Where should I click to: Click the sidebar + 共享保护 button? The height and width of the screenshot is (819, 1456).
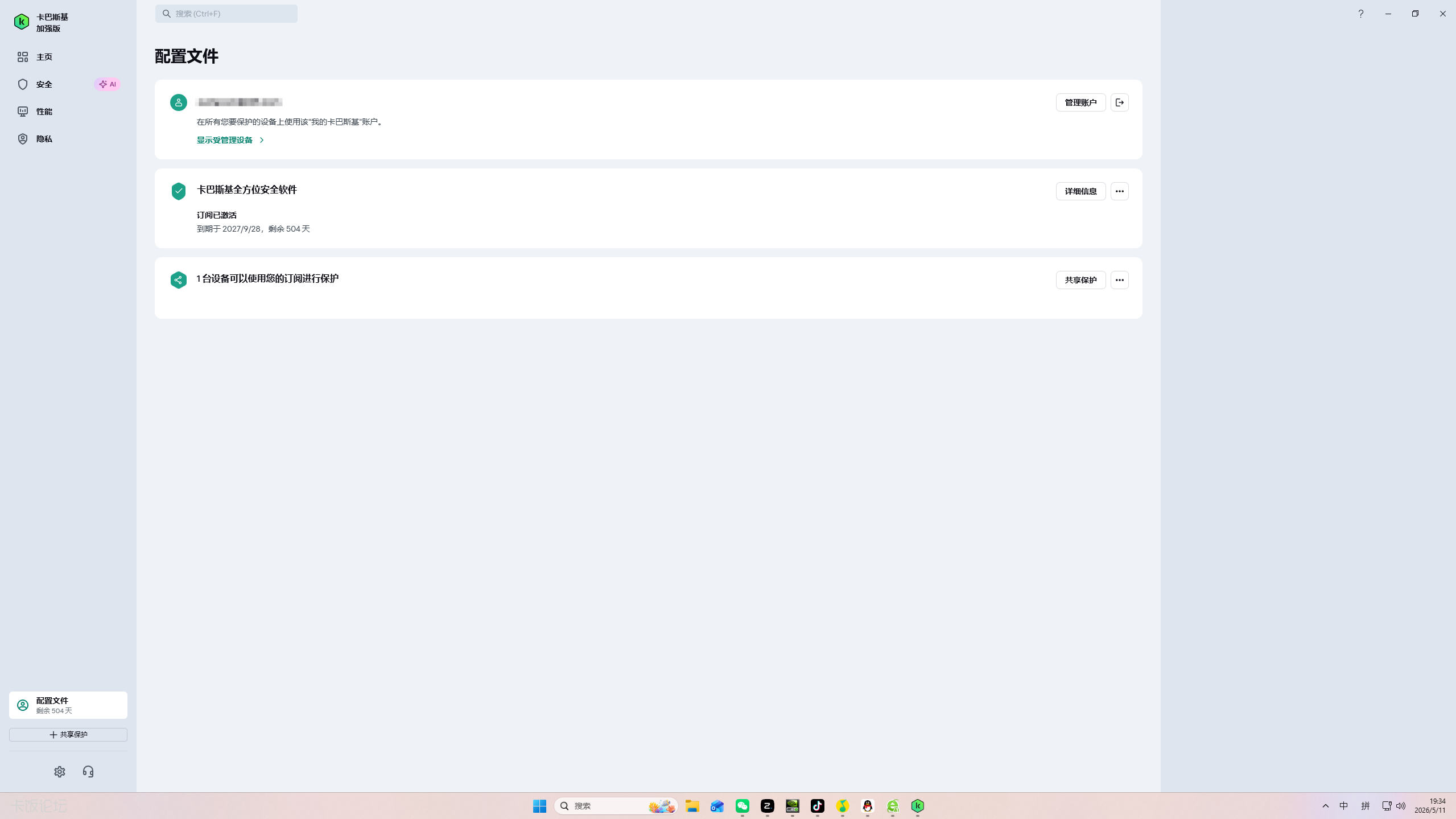click(68, 735)
